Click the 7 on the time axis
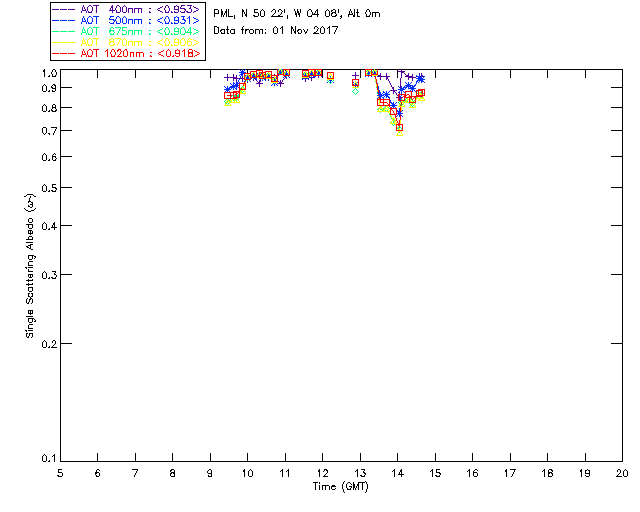 135,473
